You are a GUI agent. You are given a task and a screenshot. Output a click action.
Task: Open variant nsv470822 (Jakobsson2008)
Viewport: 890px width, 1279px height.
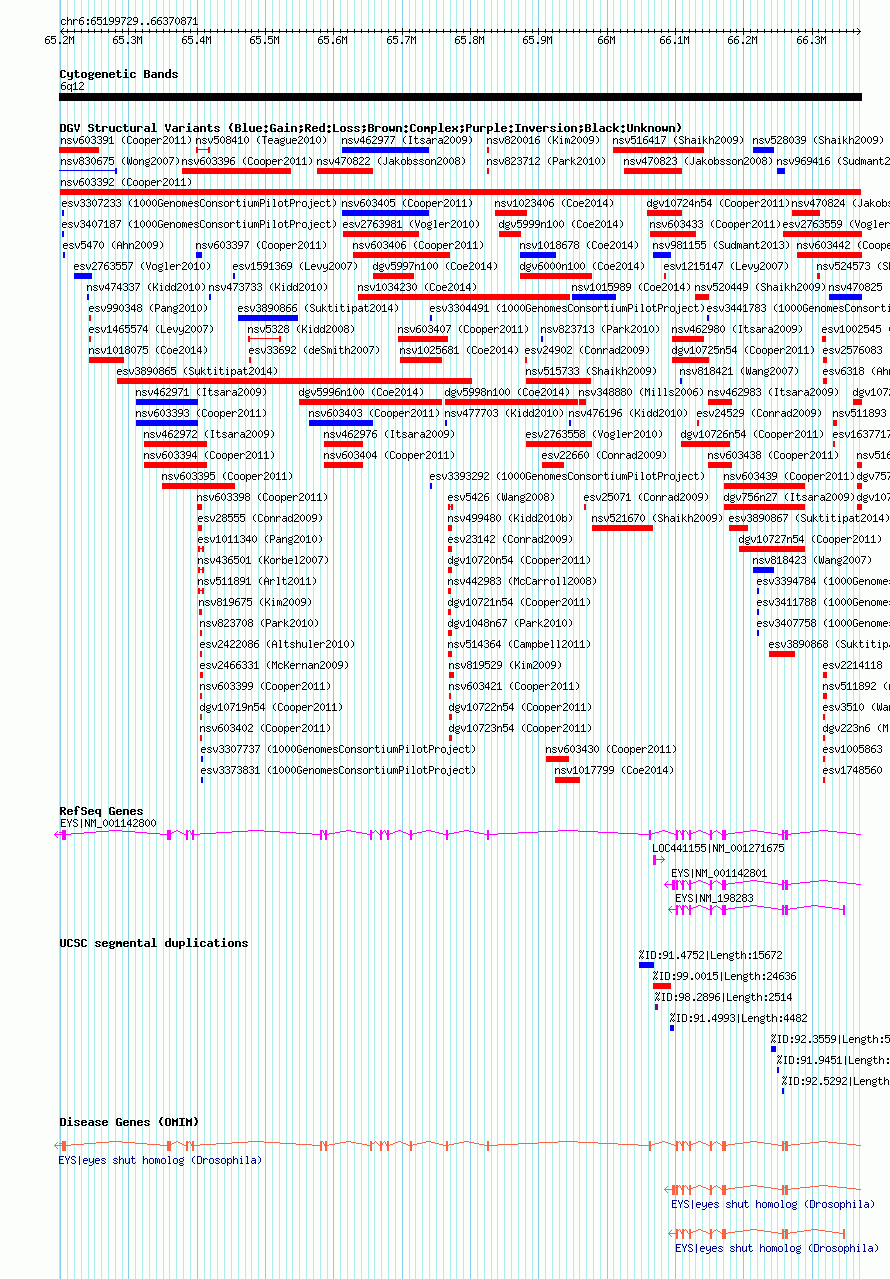pyautogui.click(x=391, y=161)
